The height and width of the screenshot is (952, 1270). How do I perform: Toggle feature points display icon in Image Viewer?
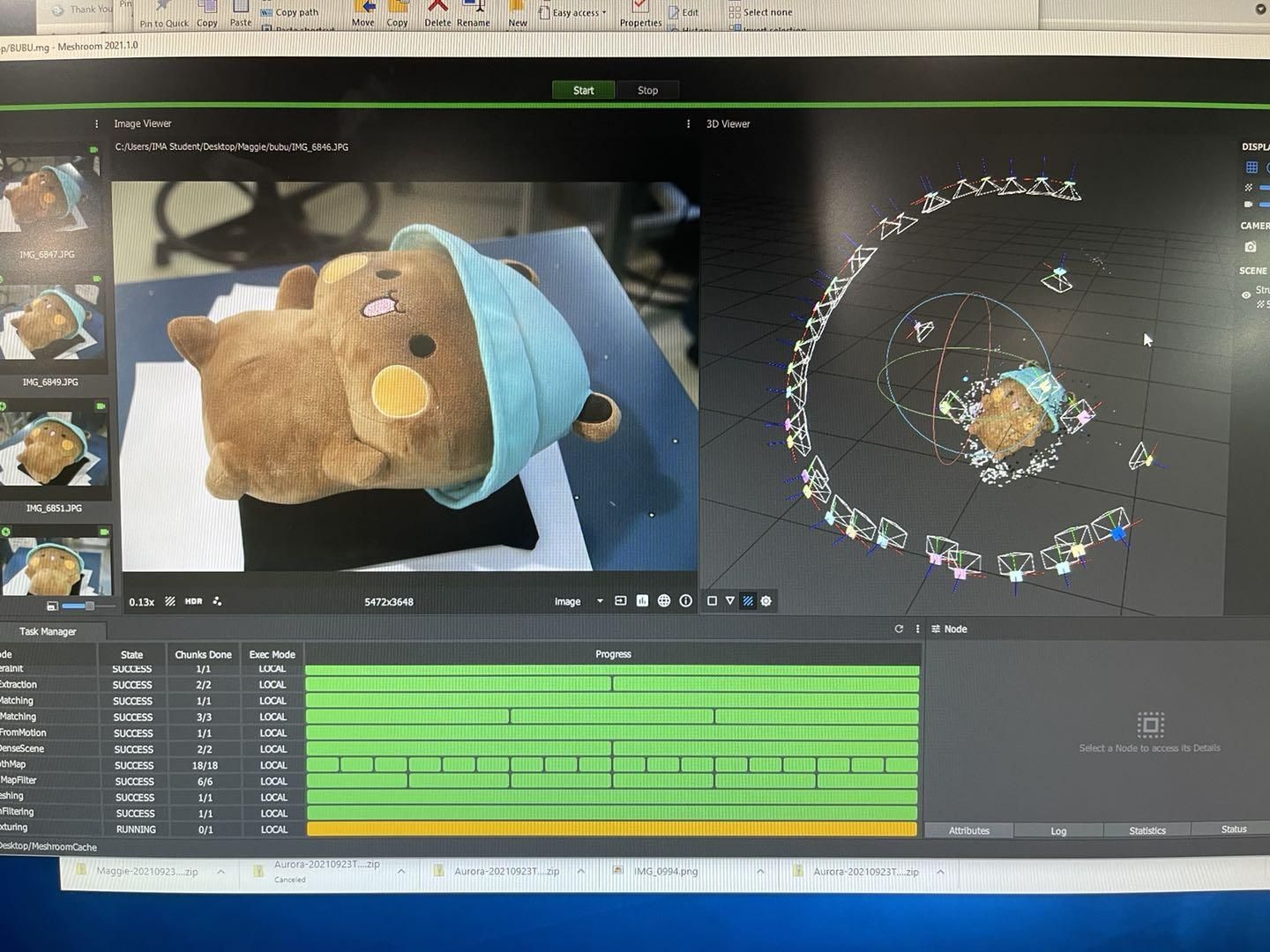(217, 601)
